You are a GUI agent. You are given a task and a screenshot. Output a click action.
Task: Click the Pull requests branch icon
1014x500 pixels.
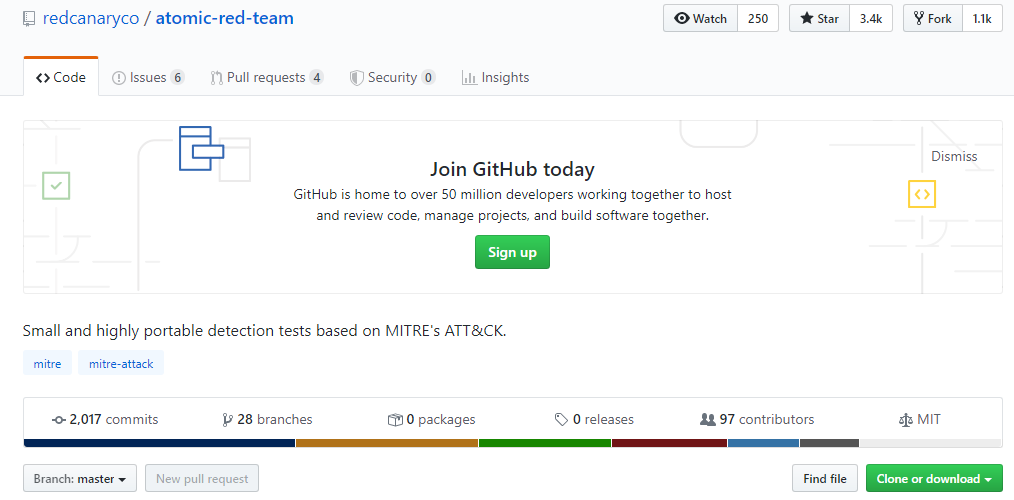click(x=217, y=78)
